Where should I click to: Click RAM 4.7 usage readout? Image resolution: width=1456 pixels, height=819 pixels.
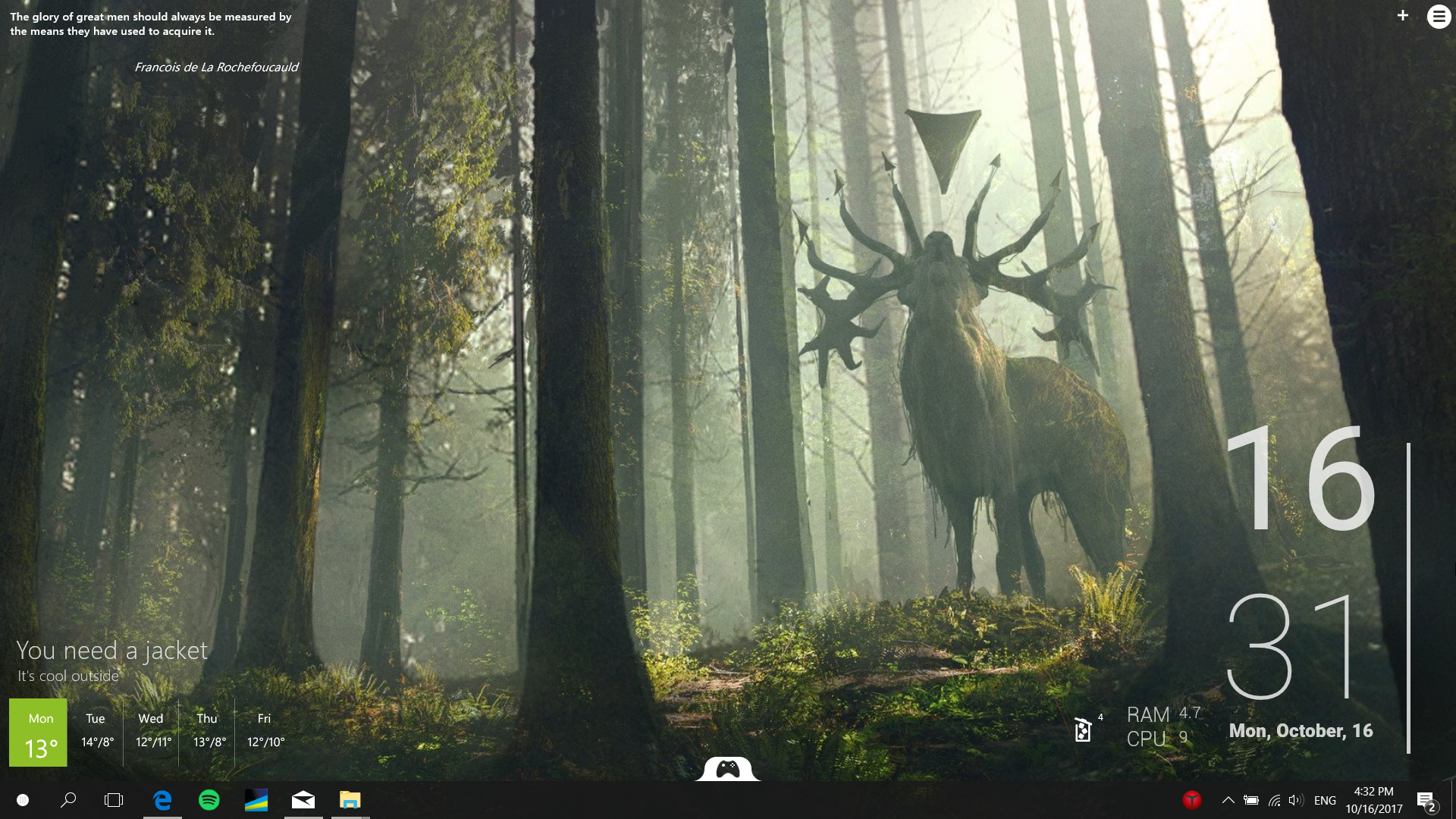1164,714
